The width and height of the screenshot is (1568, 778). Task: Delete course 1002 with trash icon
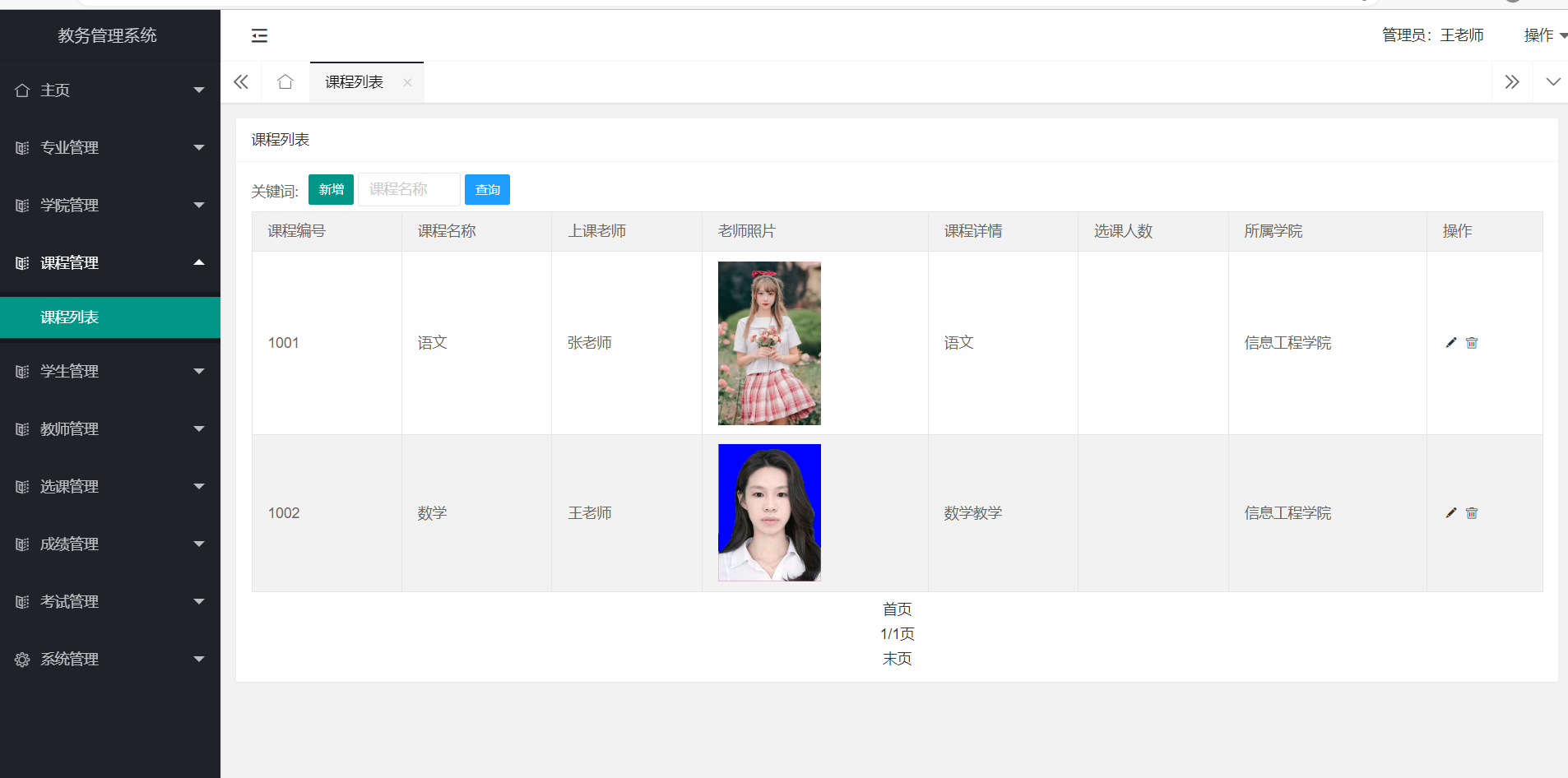point(1472,513)
